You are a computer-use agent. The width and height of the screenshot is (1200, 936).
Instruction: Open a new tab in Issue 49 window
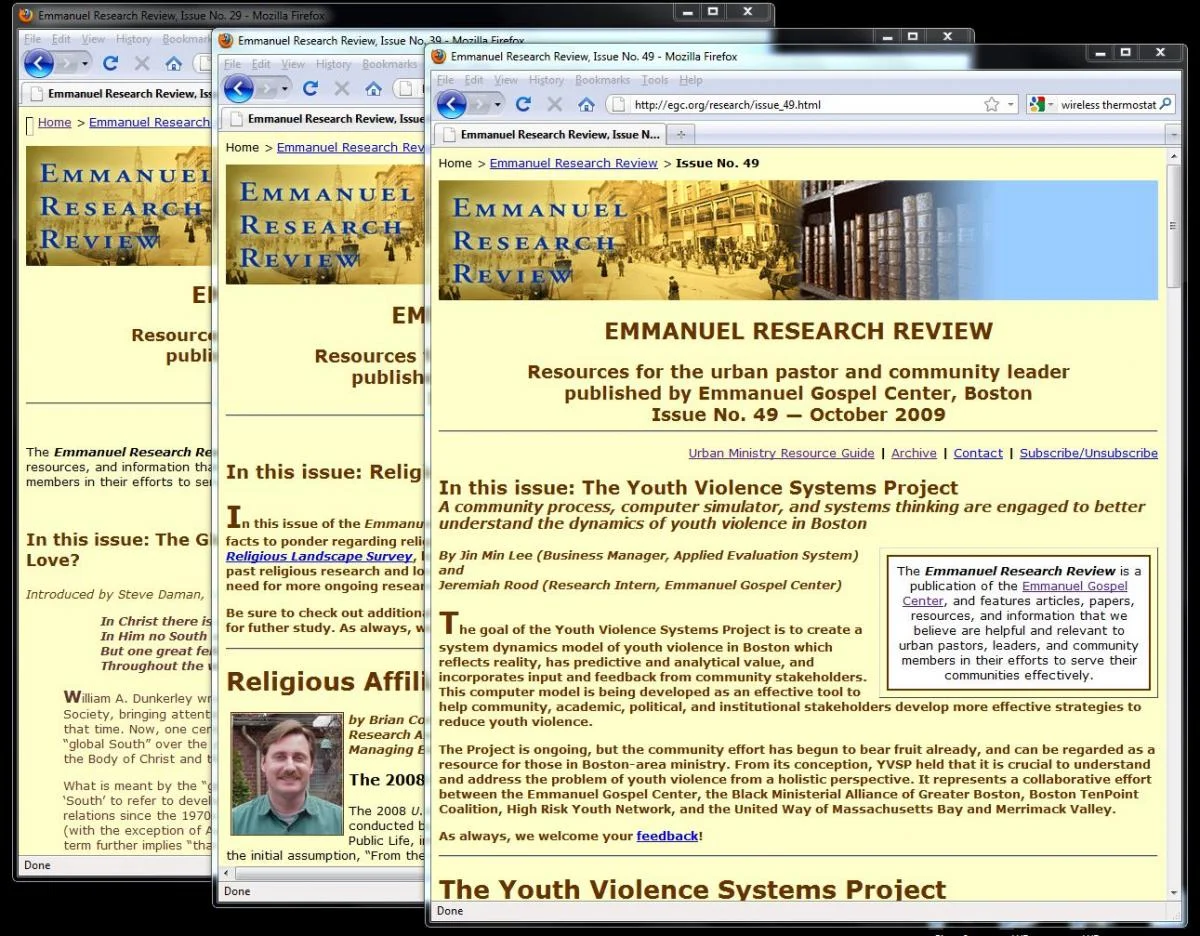(682, 134)
